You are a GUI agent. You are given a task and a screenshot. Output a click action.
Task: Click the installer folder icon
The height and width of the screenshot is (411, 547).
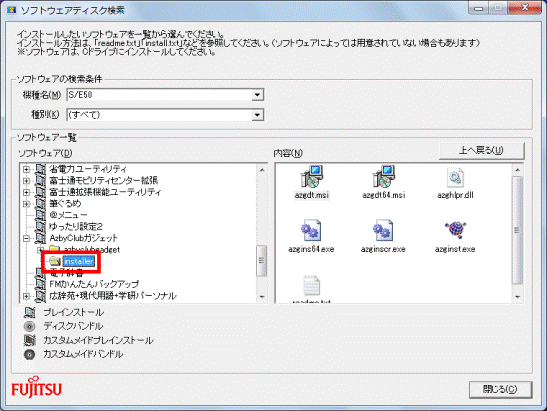[x=55, y=261]
